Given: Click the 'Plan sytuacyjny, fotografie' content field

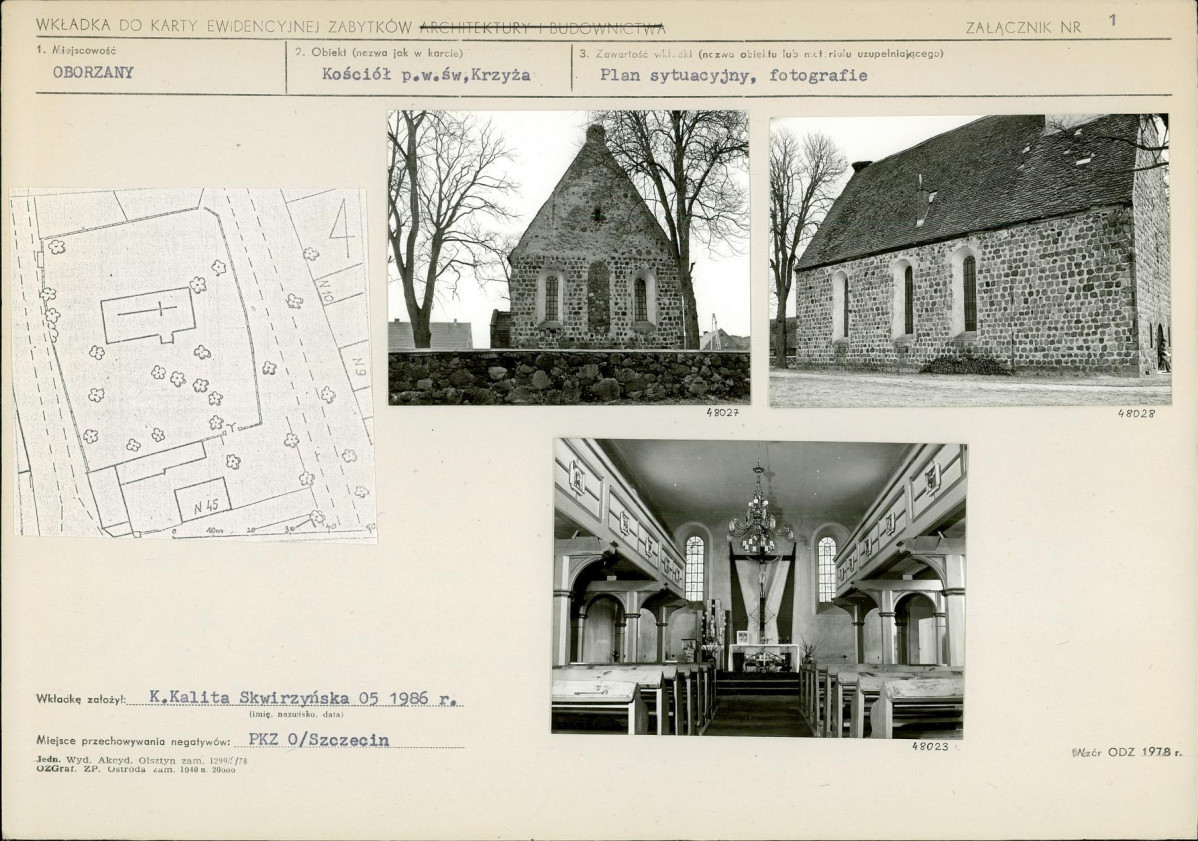Looking at the screenshot, I should tap(733, 75).
